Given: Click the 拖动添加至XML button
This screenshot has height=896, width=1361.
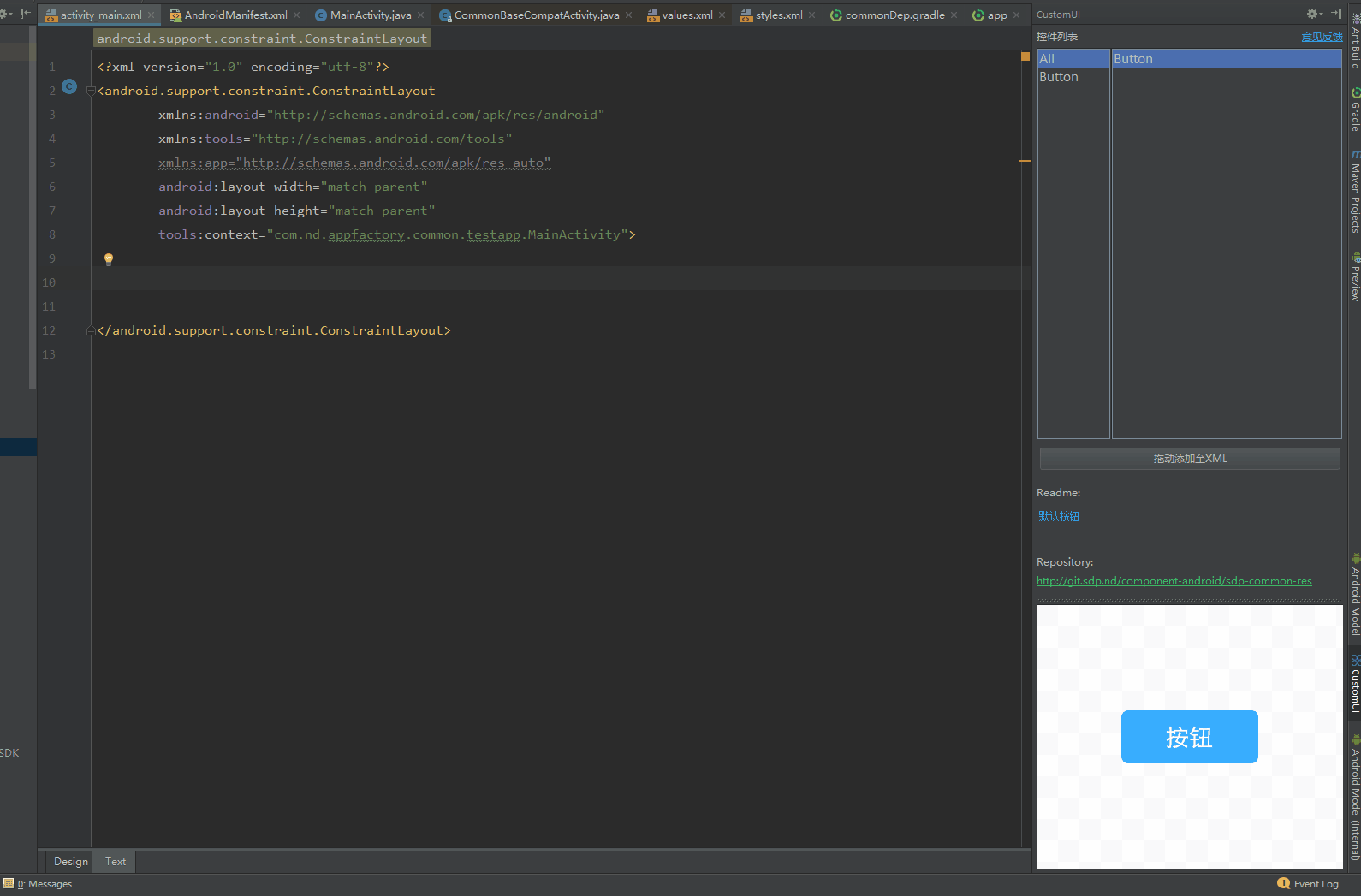Looking at the screenshot, I should click(1190, 459).
